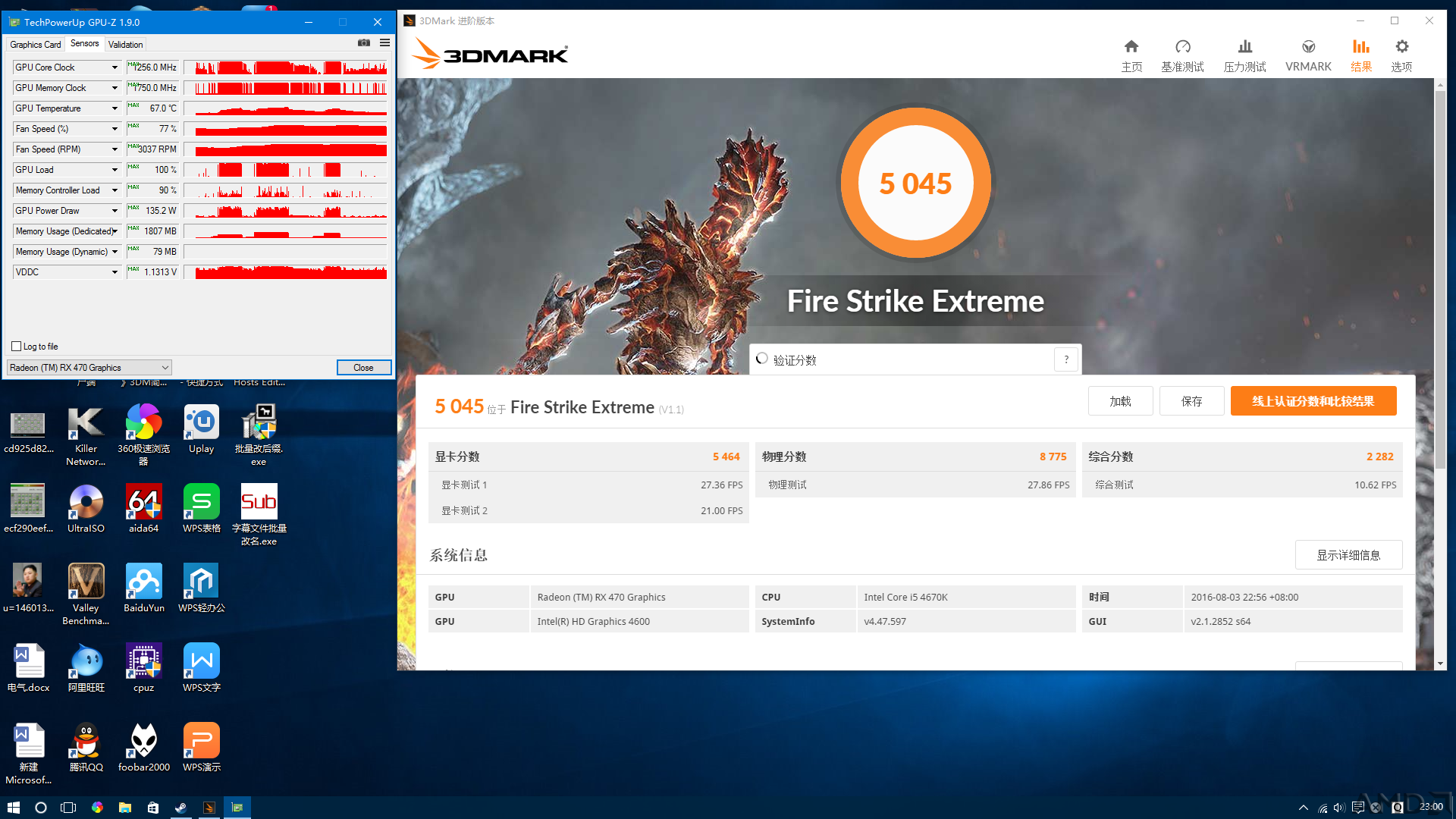The height and width of the screenshot is (819, 1456).
Task: Click the Valley Benchmark desktop icon
Action: [86, 595]
